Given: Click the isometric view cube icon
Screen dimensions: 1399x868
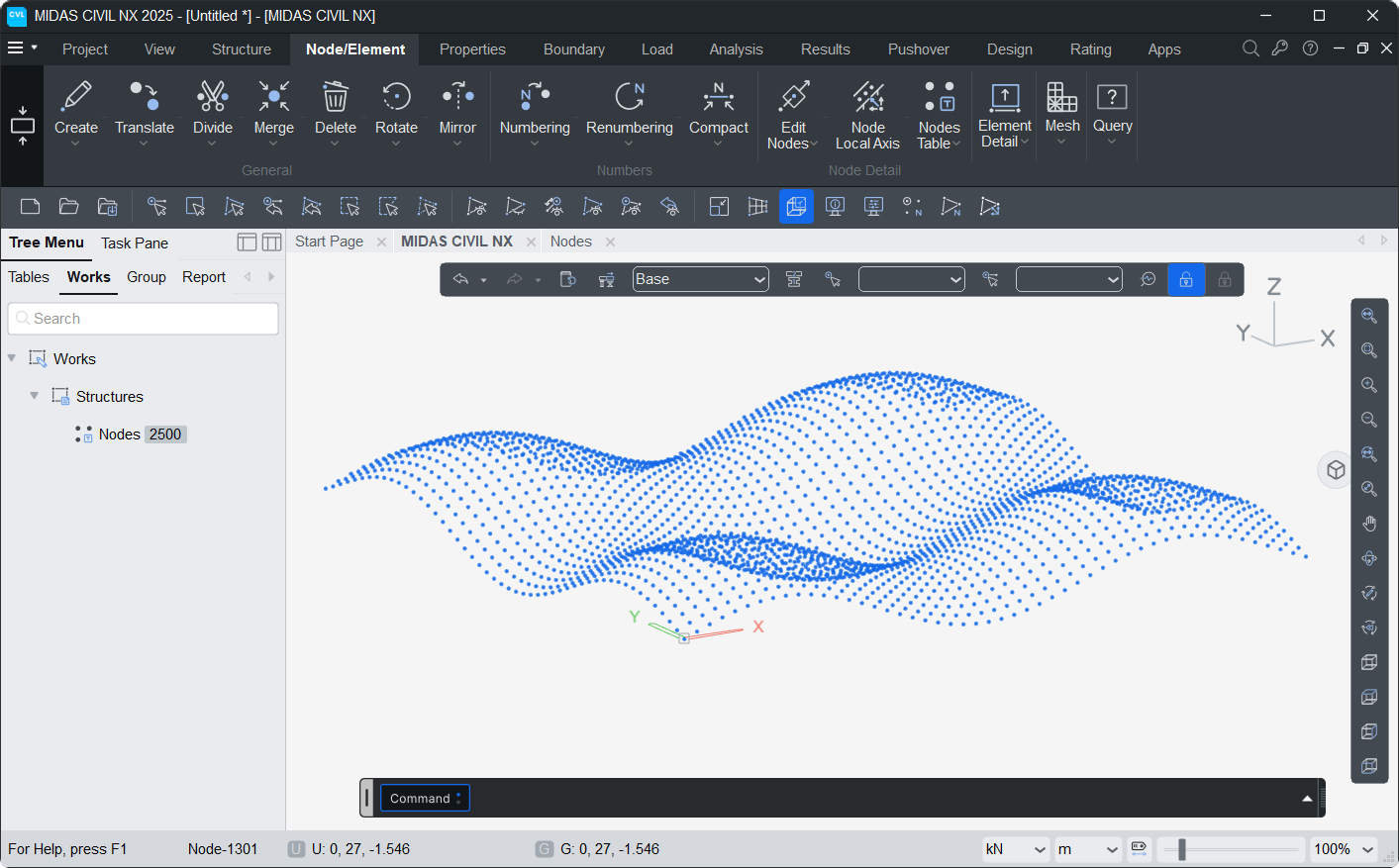Looking at the screenshot, I should [x=1336, y=470].
